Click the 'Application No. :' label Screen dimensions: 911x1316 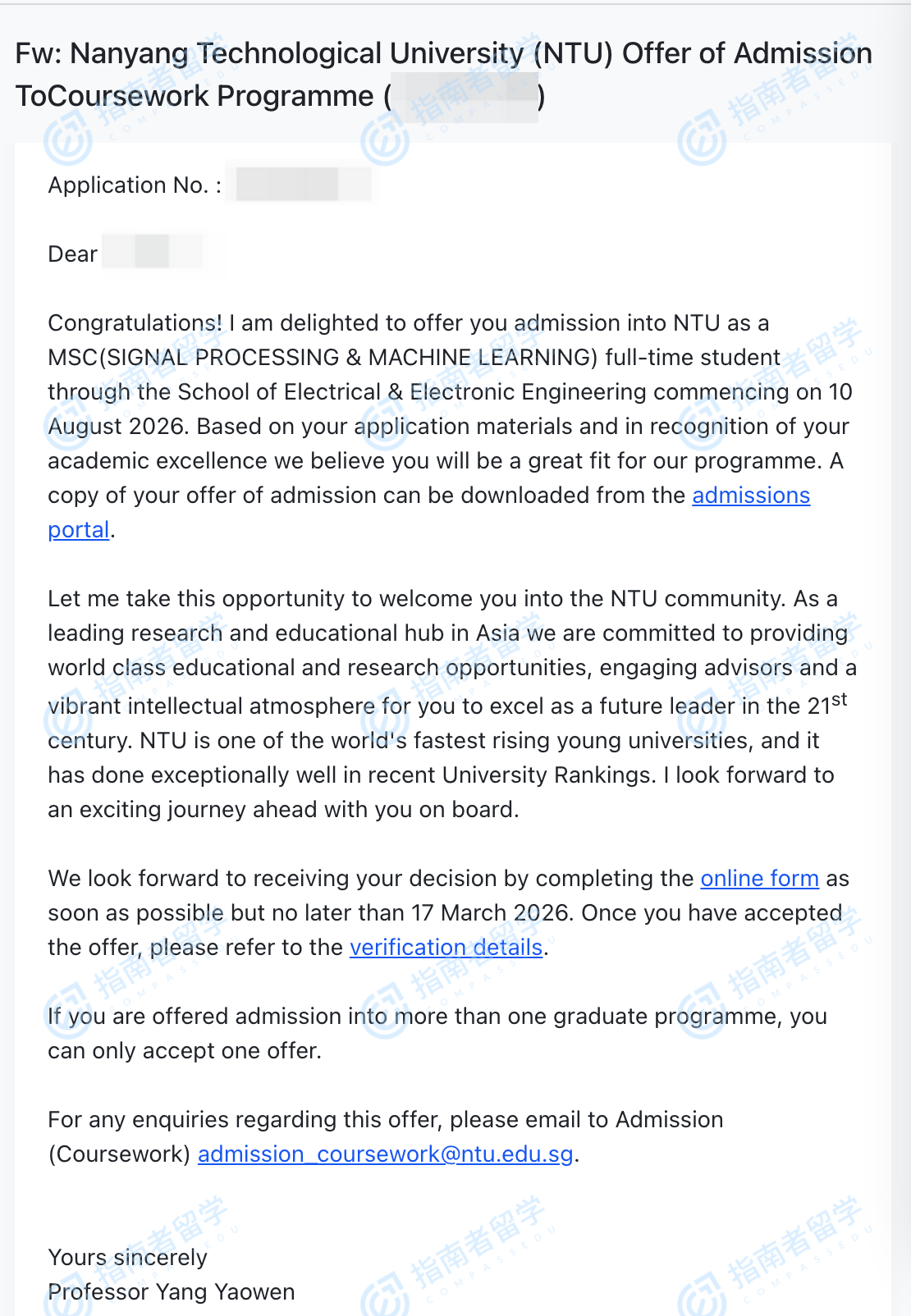click(135, 185)
